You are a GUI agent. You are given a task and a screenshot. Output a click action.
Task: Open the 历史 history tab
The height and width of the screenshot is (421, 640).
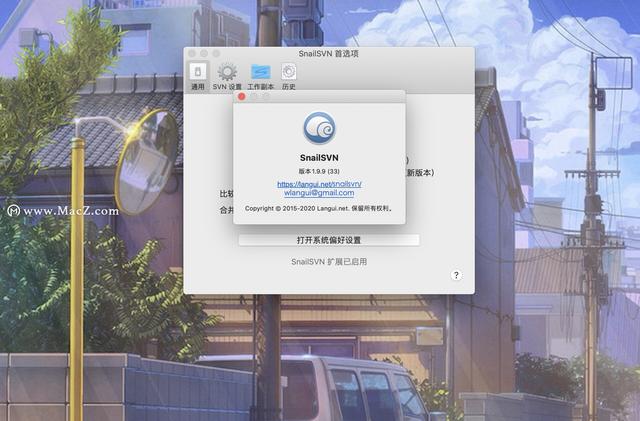(x=289, y=77)
